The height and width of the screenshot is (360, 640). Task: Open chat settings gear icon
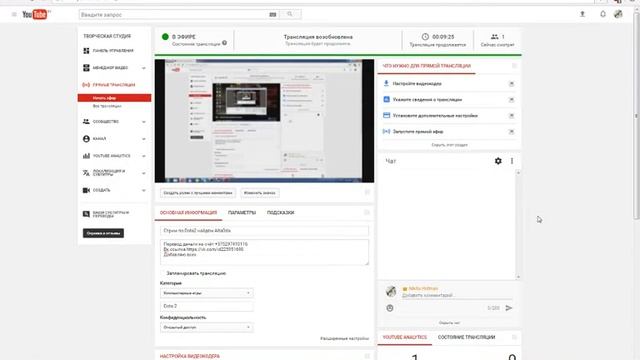498,161
